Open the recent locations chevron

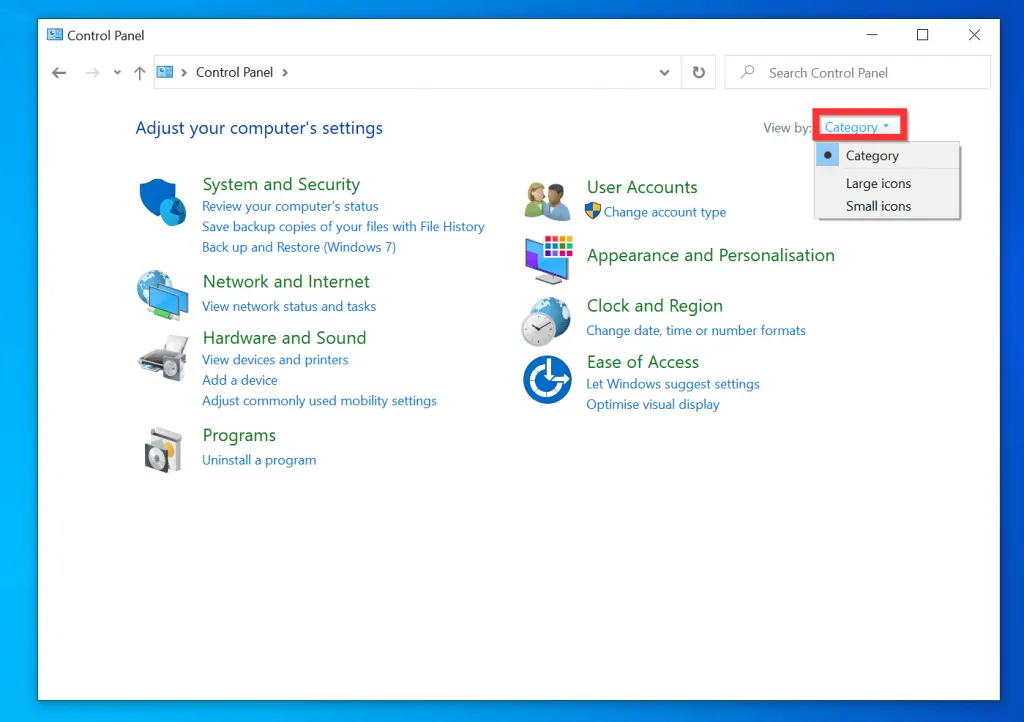(x=117, y=72)
